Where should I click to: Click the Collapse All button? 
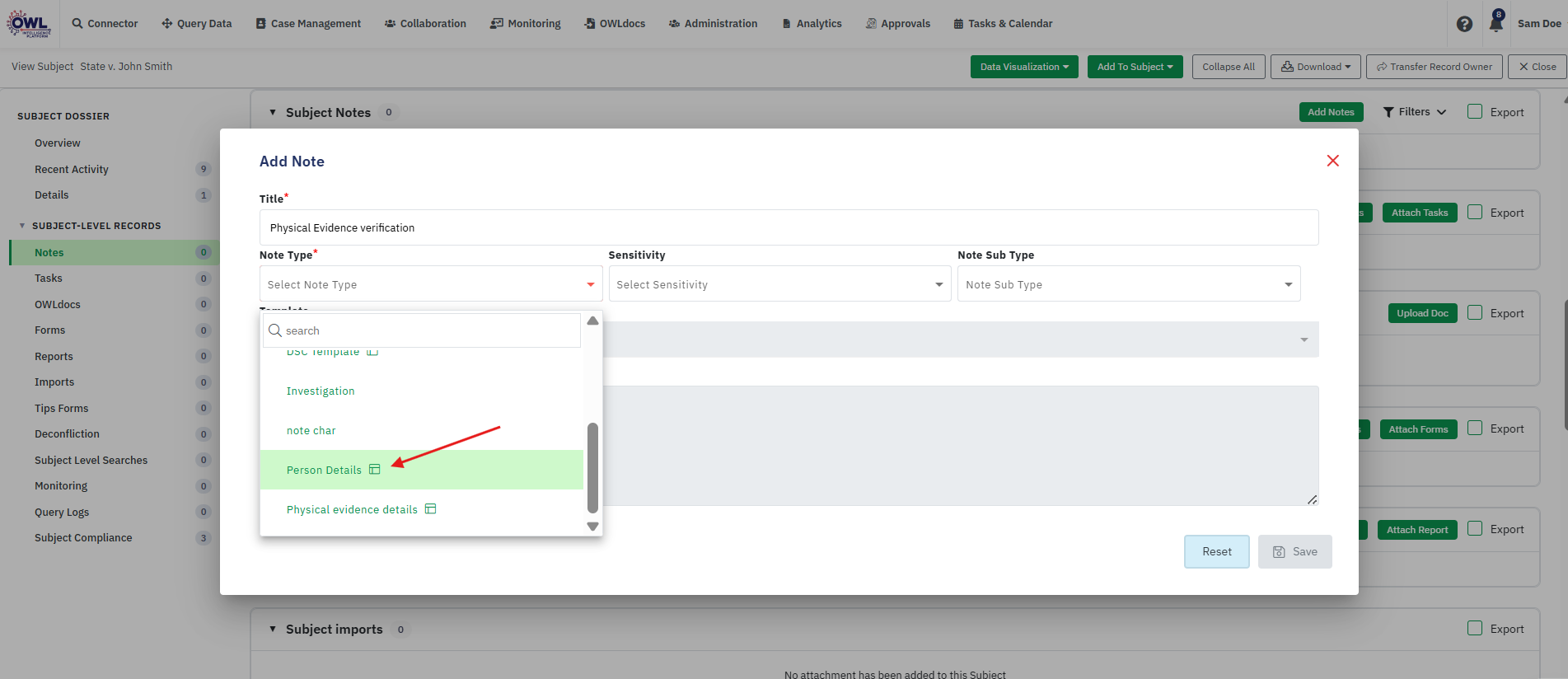pyautogui.click(x=1228, y=67)
